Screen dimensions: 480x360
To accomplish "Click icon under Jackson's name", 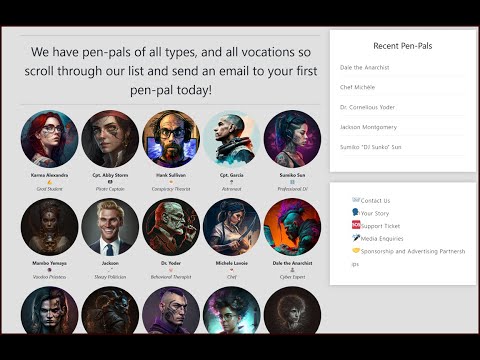I will 110,269.
